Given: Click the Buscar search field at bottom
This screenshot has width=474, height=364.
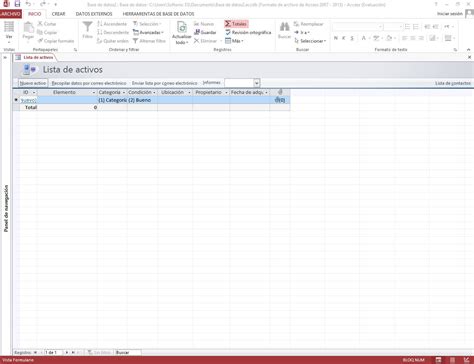Looking at the screenshot, I should (x=128, y=352).
